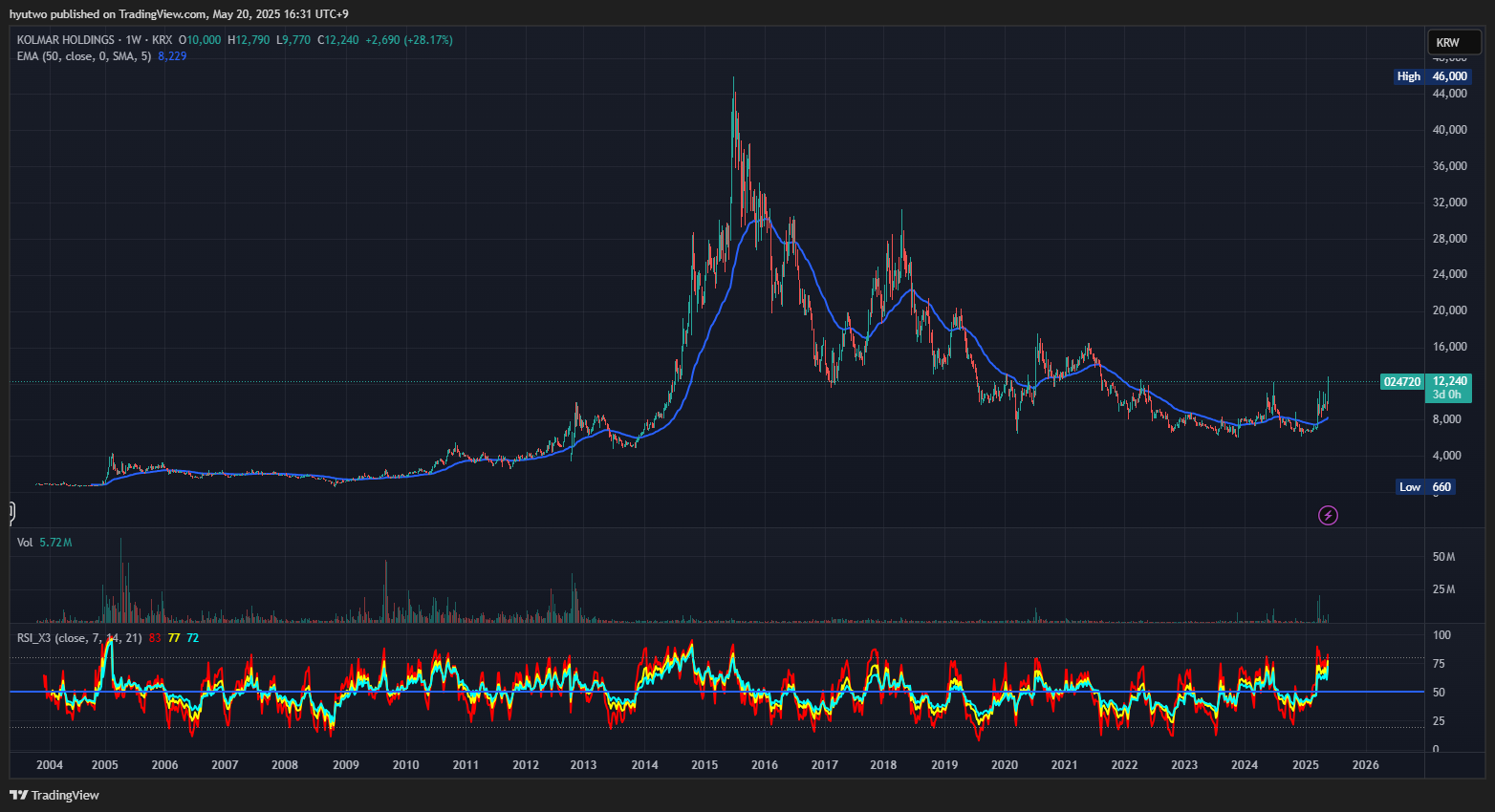Screen dimensions: 1495x812
Task: Click the current price 12,240 axis label
Action: (x=1450, y=381)
